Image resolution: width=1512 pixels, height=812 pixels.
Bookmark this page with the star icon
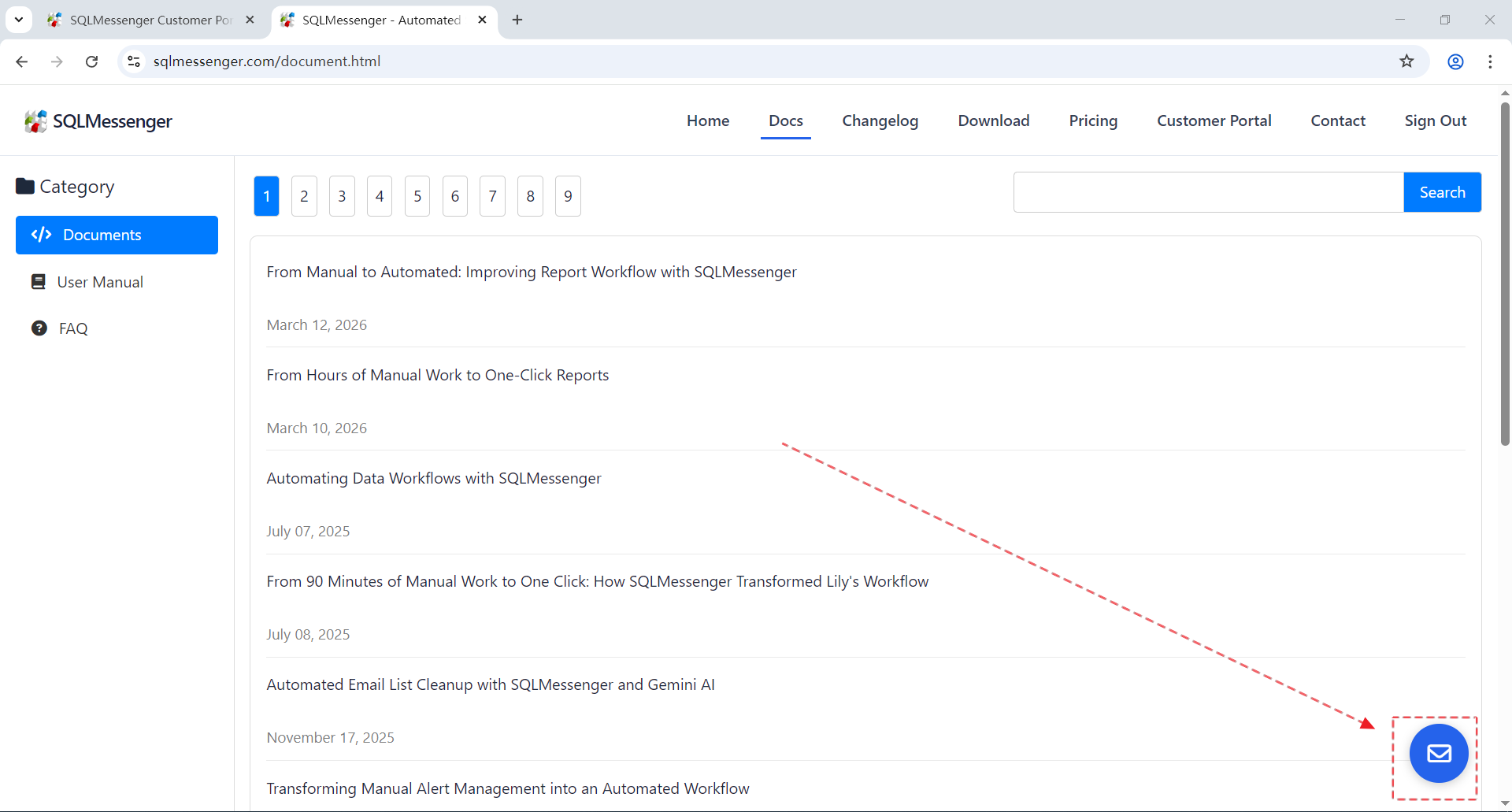click(1406, 61)
